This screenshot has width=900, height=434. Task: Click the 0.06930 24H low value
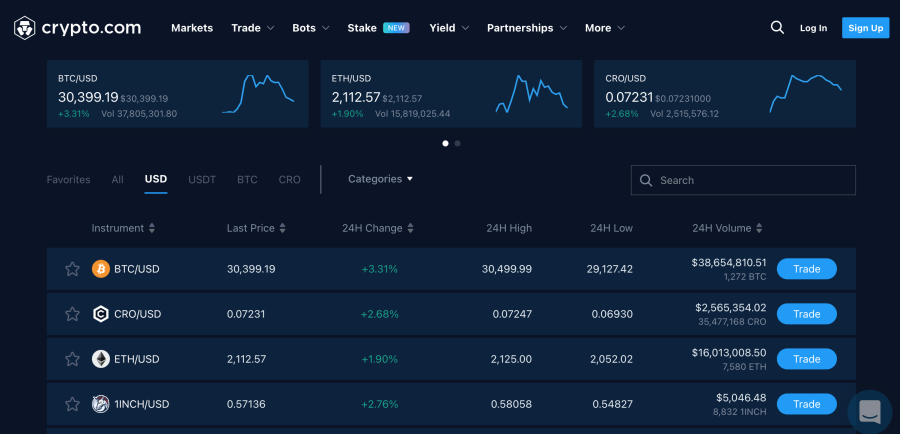[612, 314]
